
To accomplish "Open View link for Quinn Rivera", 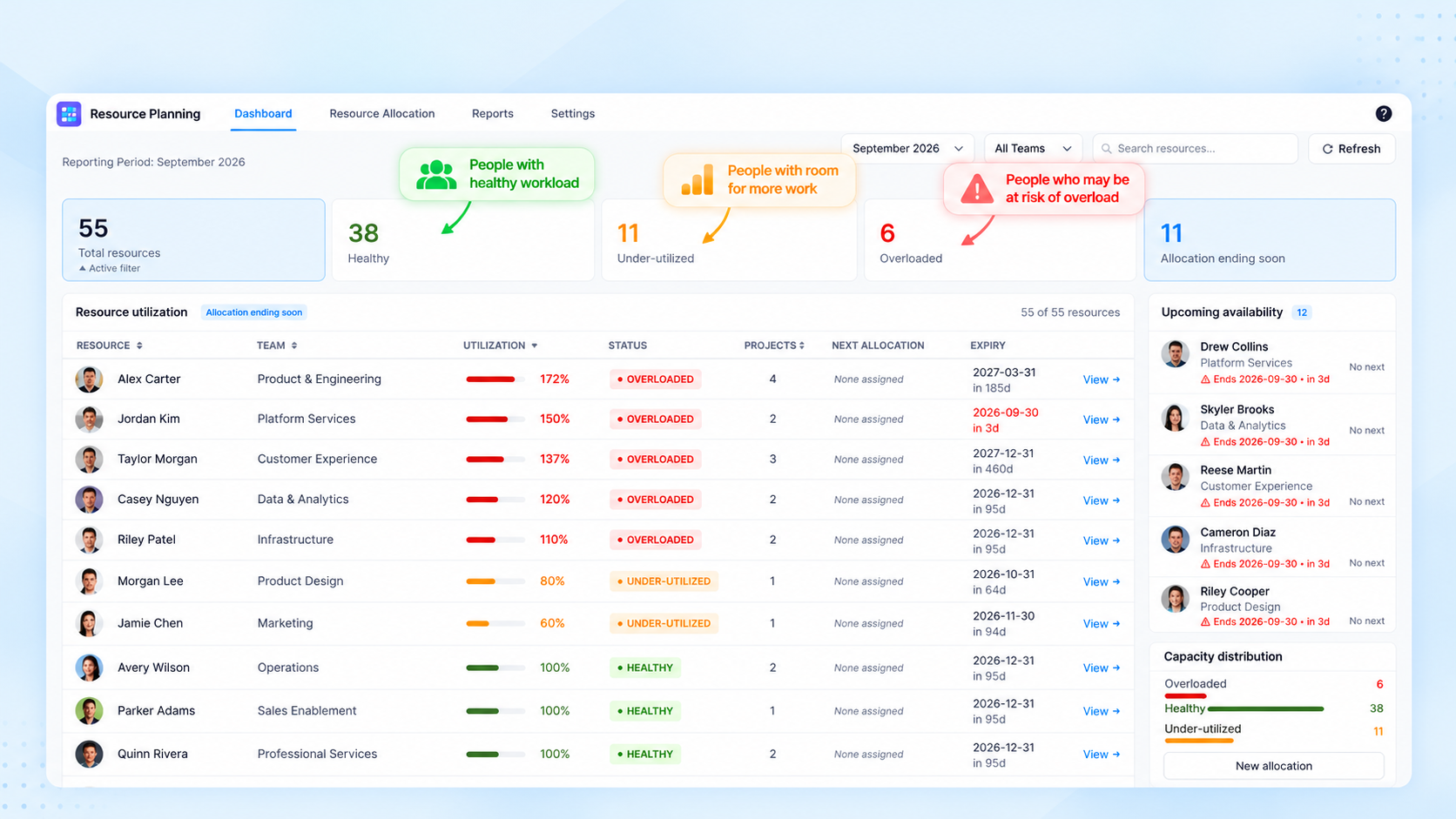I will pos(1102,755).
